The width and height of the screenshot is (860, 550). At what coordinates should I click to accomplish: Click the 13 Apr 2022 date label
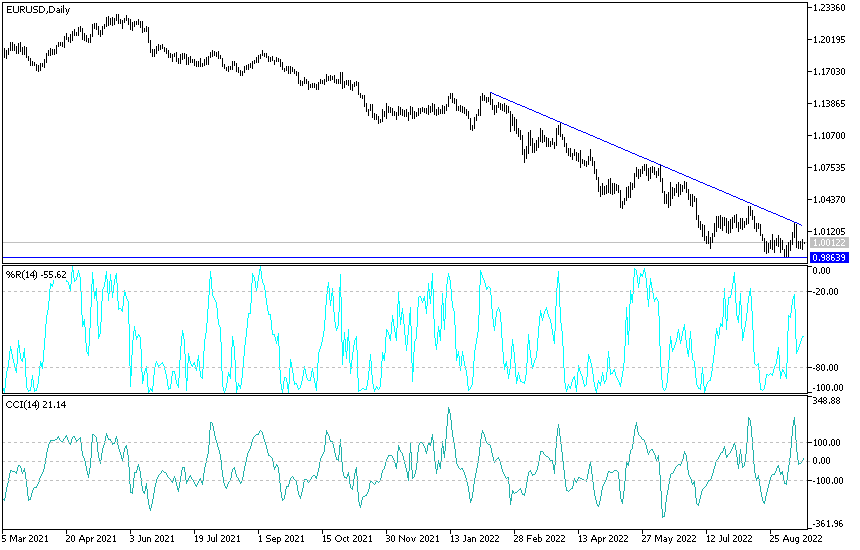[x=603, y=538]
